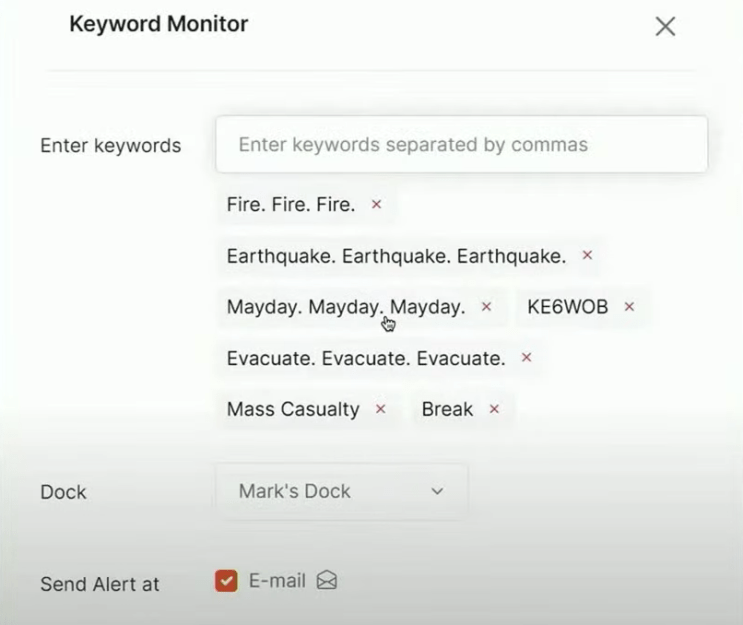Click the Break keyword chip text

point(447,409)
